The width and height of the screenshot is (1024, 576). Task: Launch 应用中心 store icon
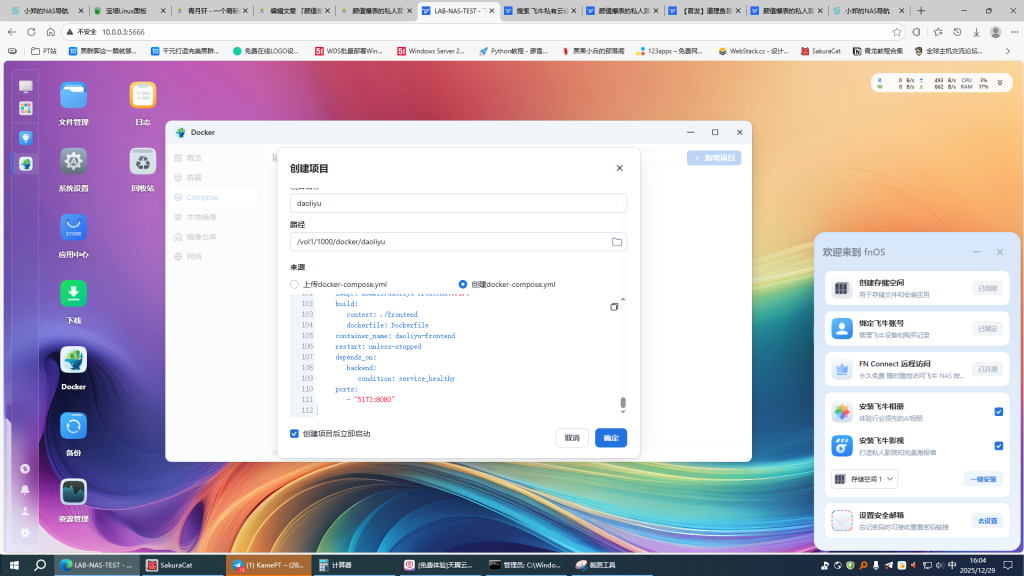pos(73,227)
